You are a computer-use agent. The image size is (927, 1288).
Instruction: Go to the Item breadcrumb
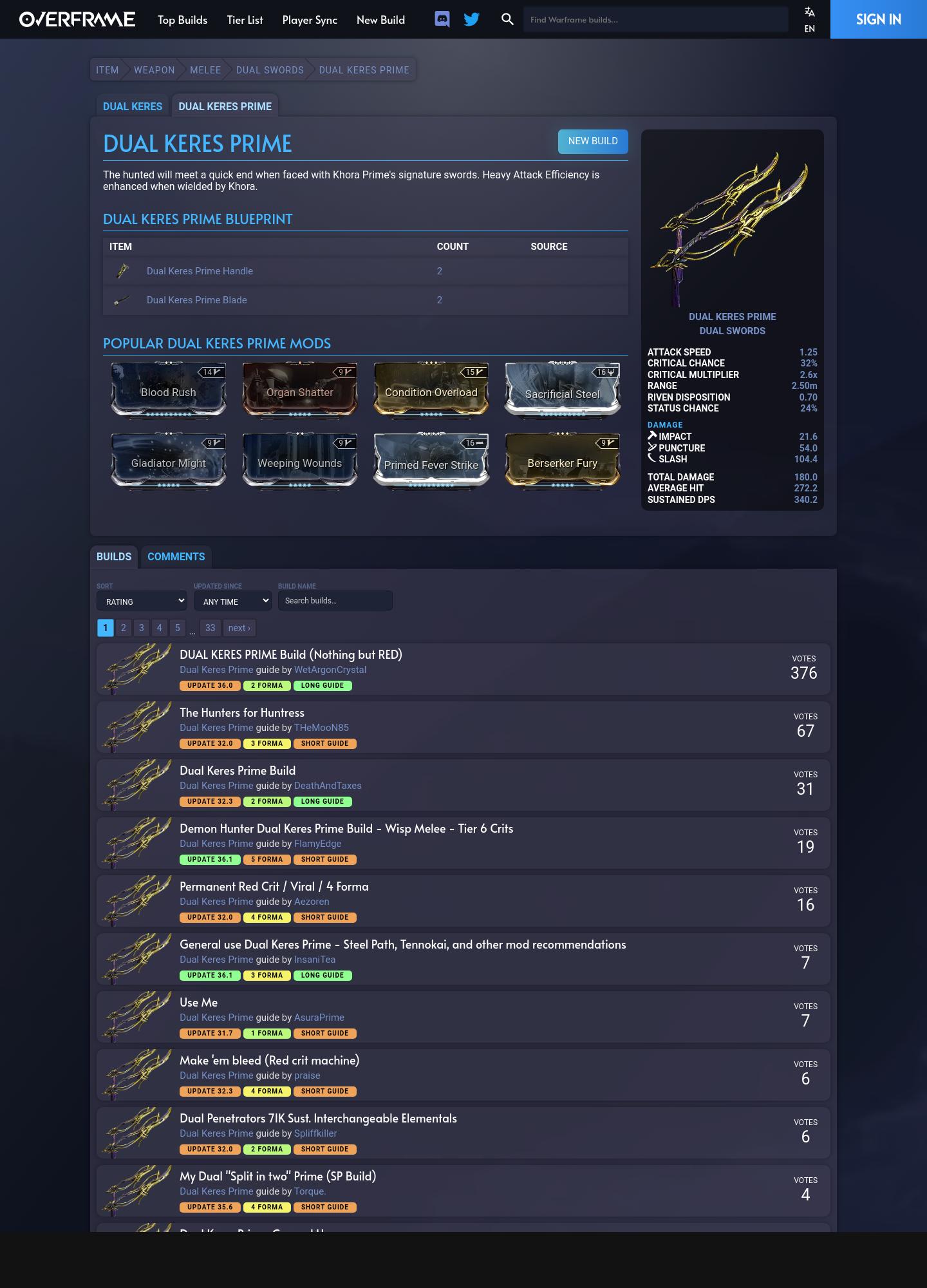[108, 70]
